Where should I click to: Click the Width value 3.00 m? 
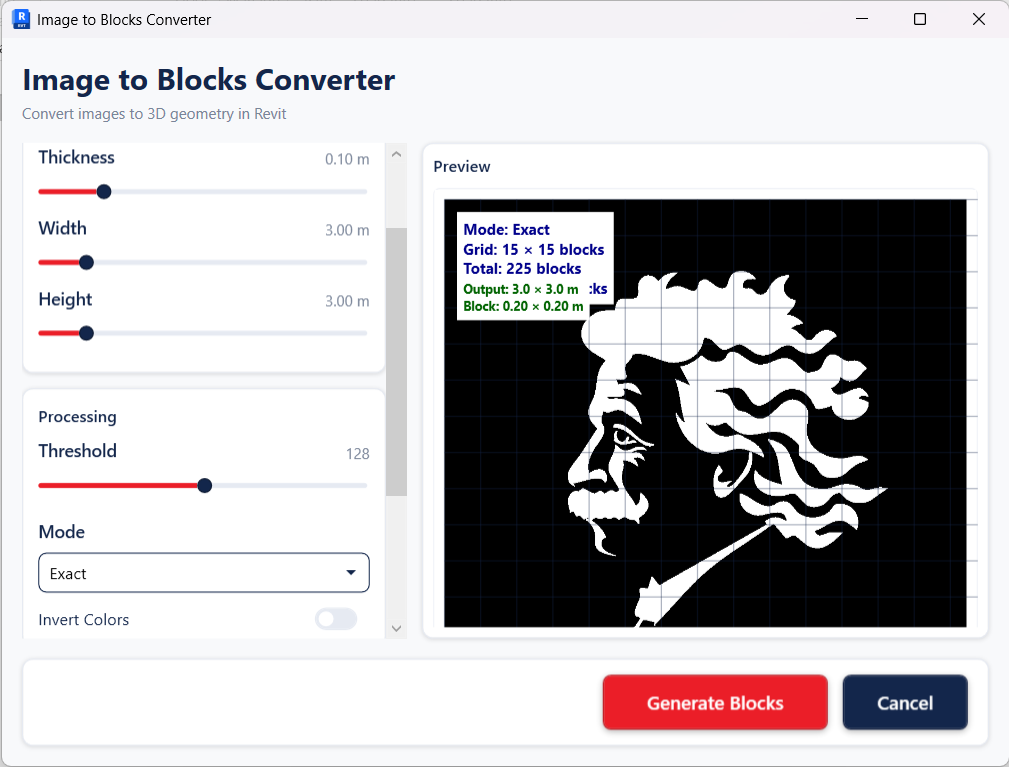[347, 230]
